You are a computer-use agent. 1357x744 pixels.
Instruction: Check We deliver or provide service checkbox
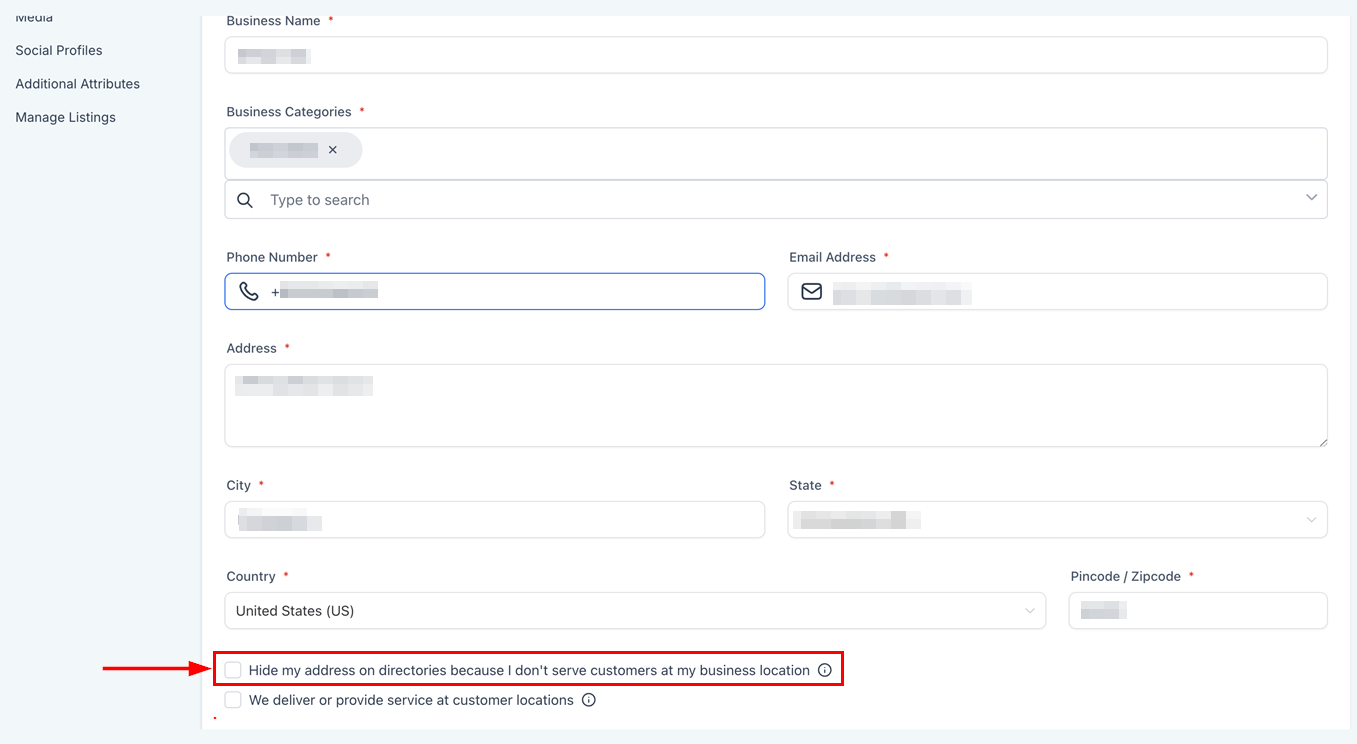[233, 700]
